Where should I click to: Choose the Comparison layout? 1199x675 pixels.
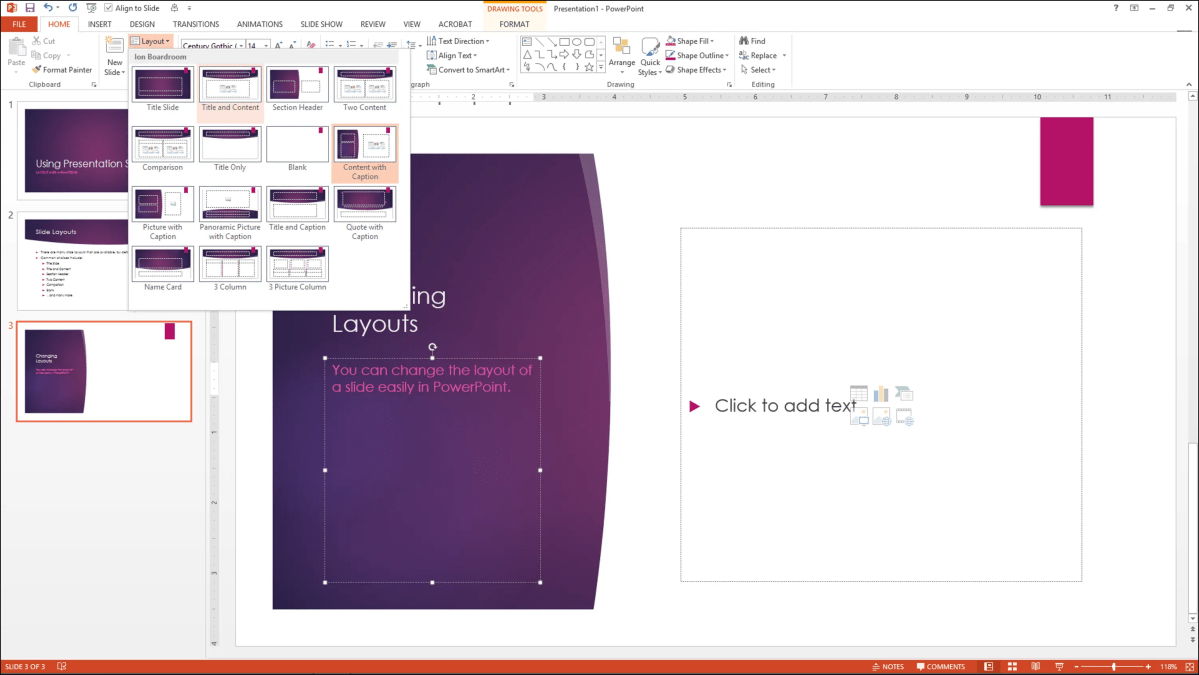[x=163, y=149]
